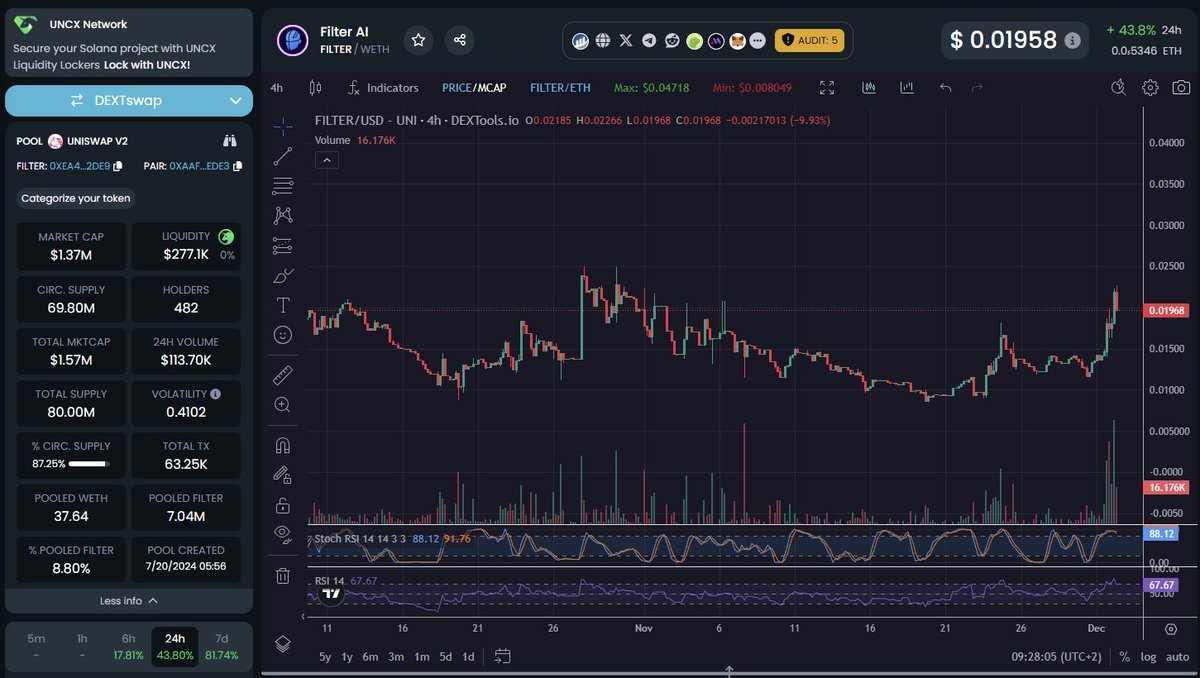The image size is (1200, 678).
Task: Copy the FILTER contract address
Action: (x=118, y=166)
